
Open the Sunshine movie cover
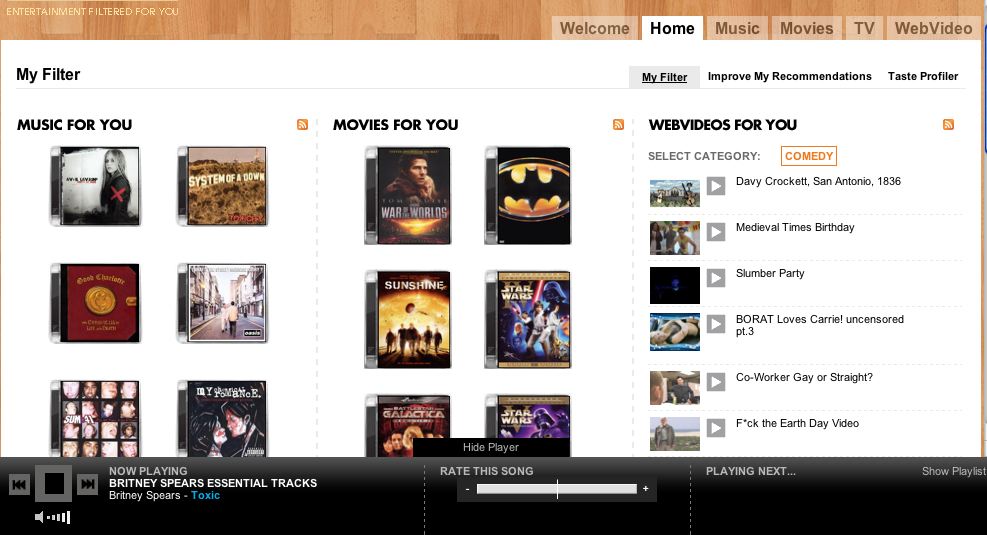408,319
